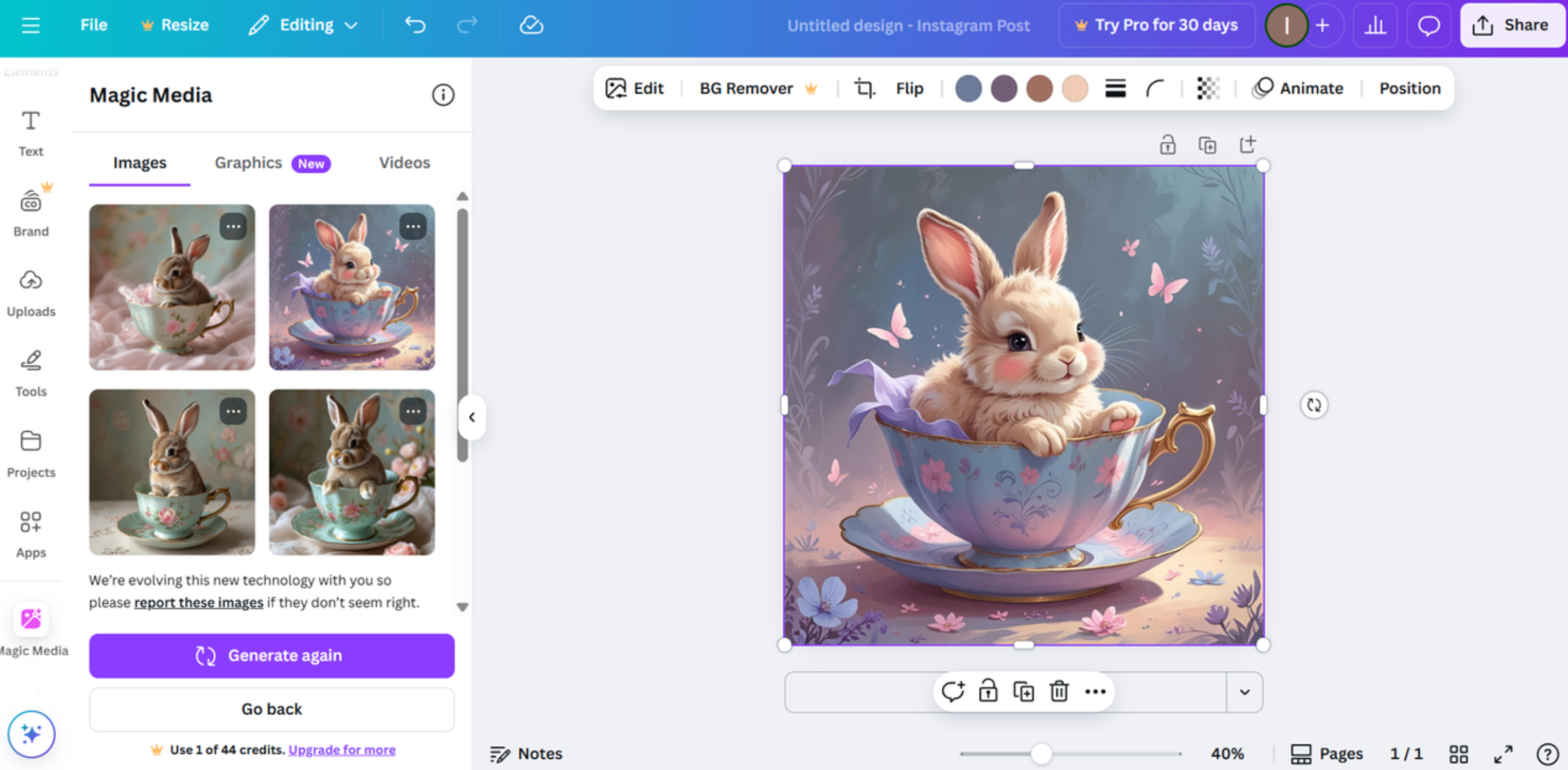Open the Projects panel
This screenshot has width=1568, height=770.
(x=30, y=452)
